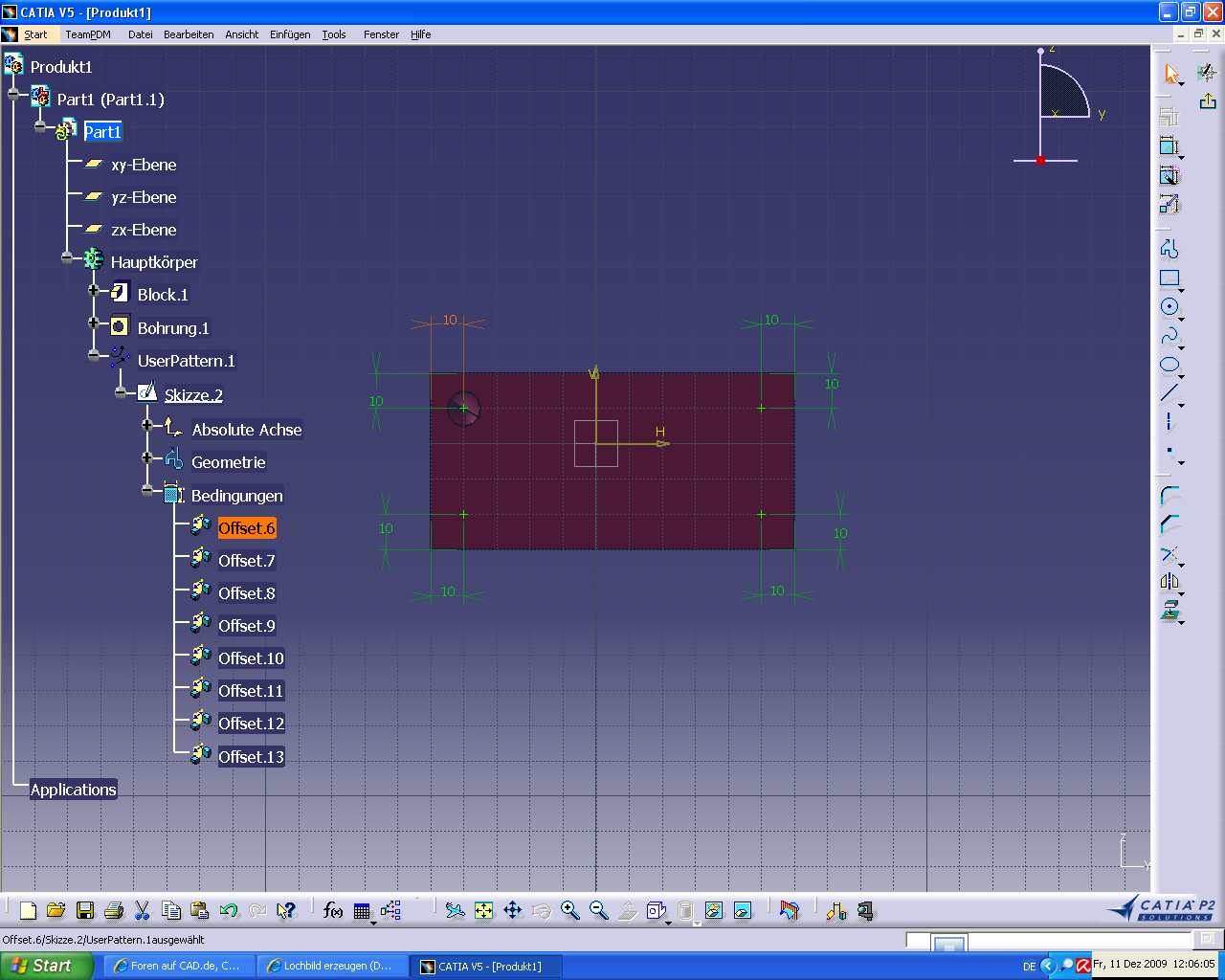Viewport: 1225px width, 980px height.
Task: Select the Applications tree node
Action: (74, 790)
